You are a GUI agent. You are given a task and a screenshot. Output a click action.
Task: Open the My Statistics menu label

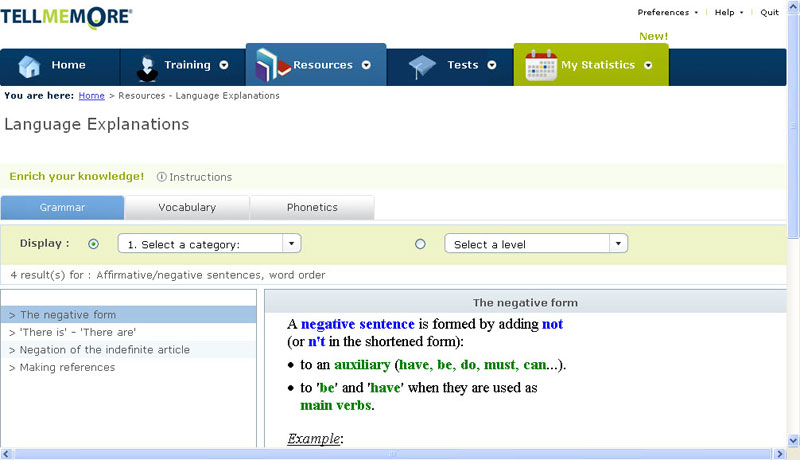point(598,65)
